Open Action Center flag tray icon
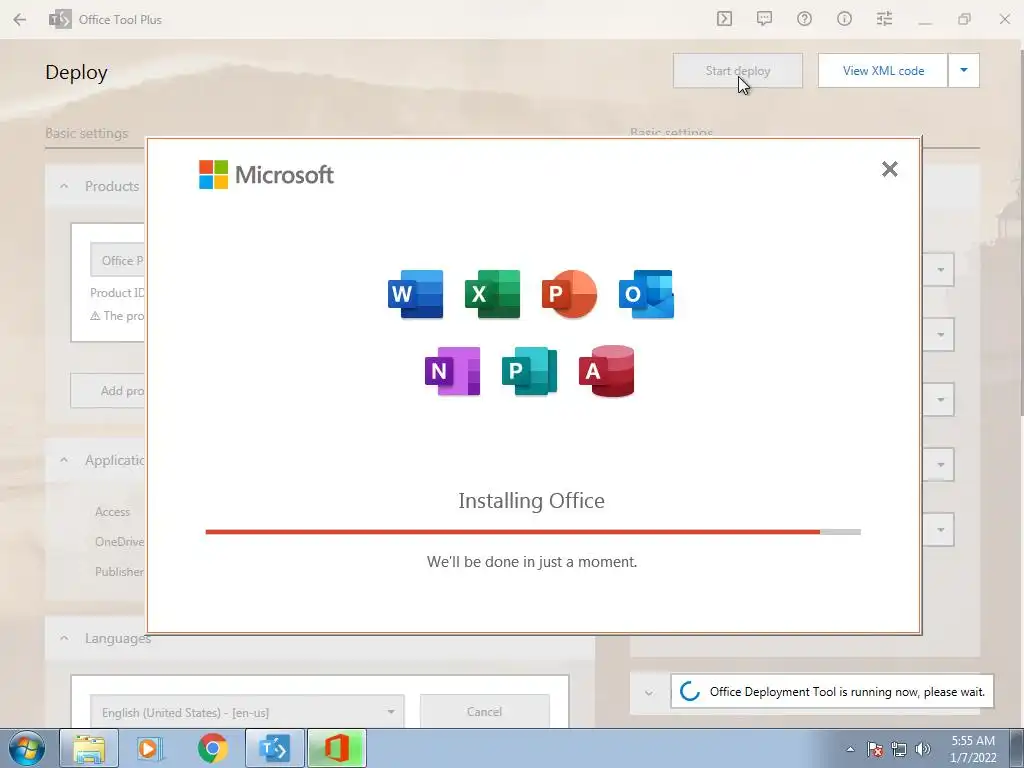This screenshot has height=768, width=1024. 875,749
